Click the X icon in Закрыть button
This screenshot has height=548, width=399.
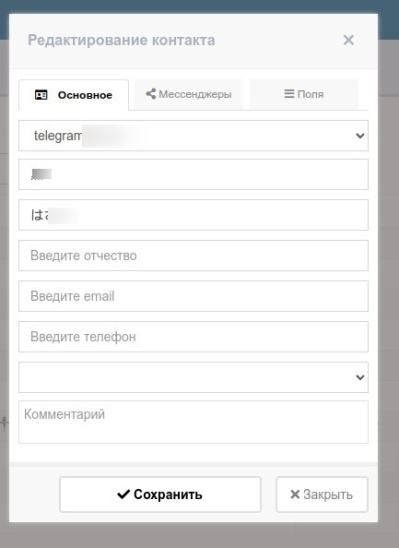click(295, 494)
